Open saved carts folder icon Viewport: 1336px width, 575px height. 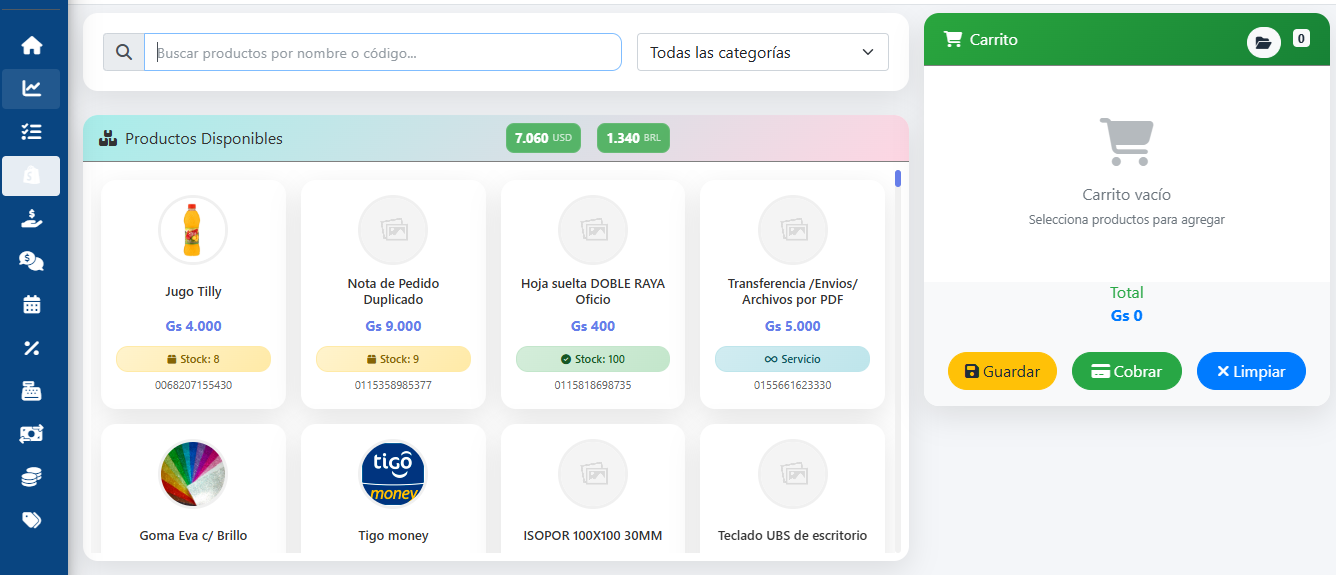click(x=1263, y=42)
